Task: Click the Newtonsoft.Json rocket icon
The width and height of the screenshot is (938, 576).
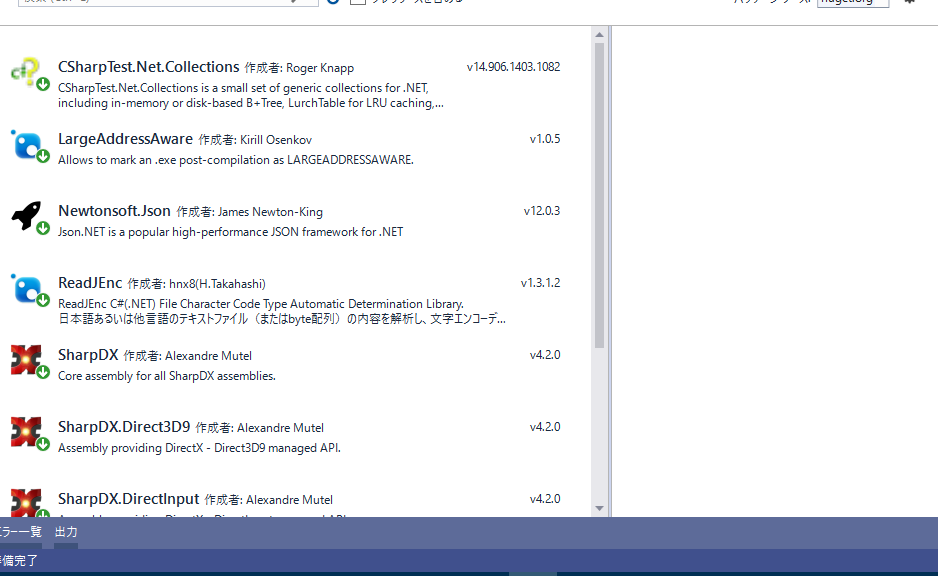Action: pos(27,212)
